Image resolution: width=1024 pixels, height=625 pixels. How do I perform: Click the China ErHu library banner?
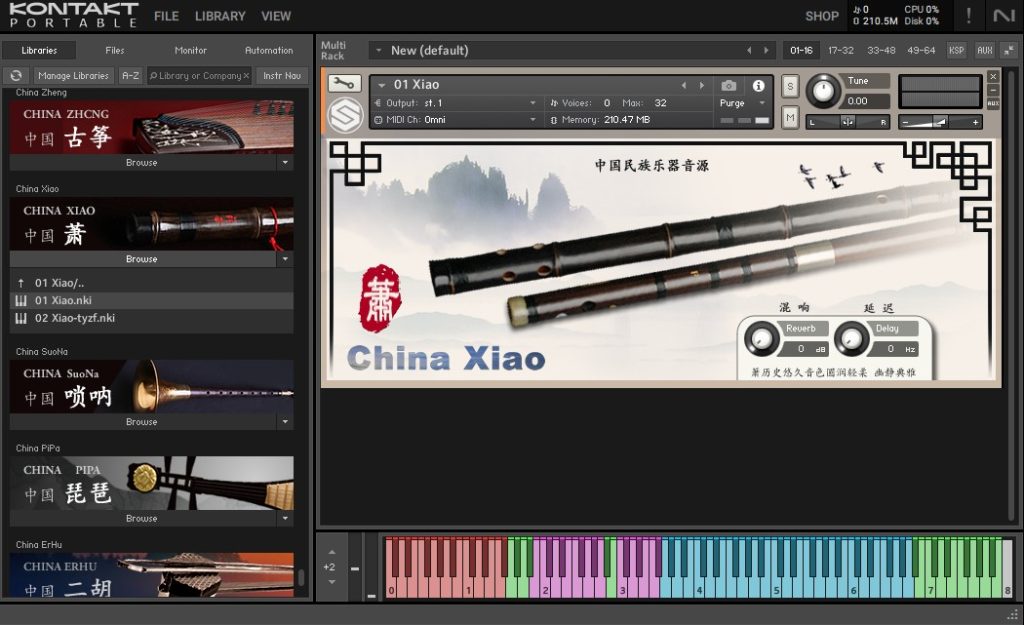click(152, 575)
